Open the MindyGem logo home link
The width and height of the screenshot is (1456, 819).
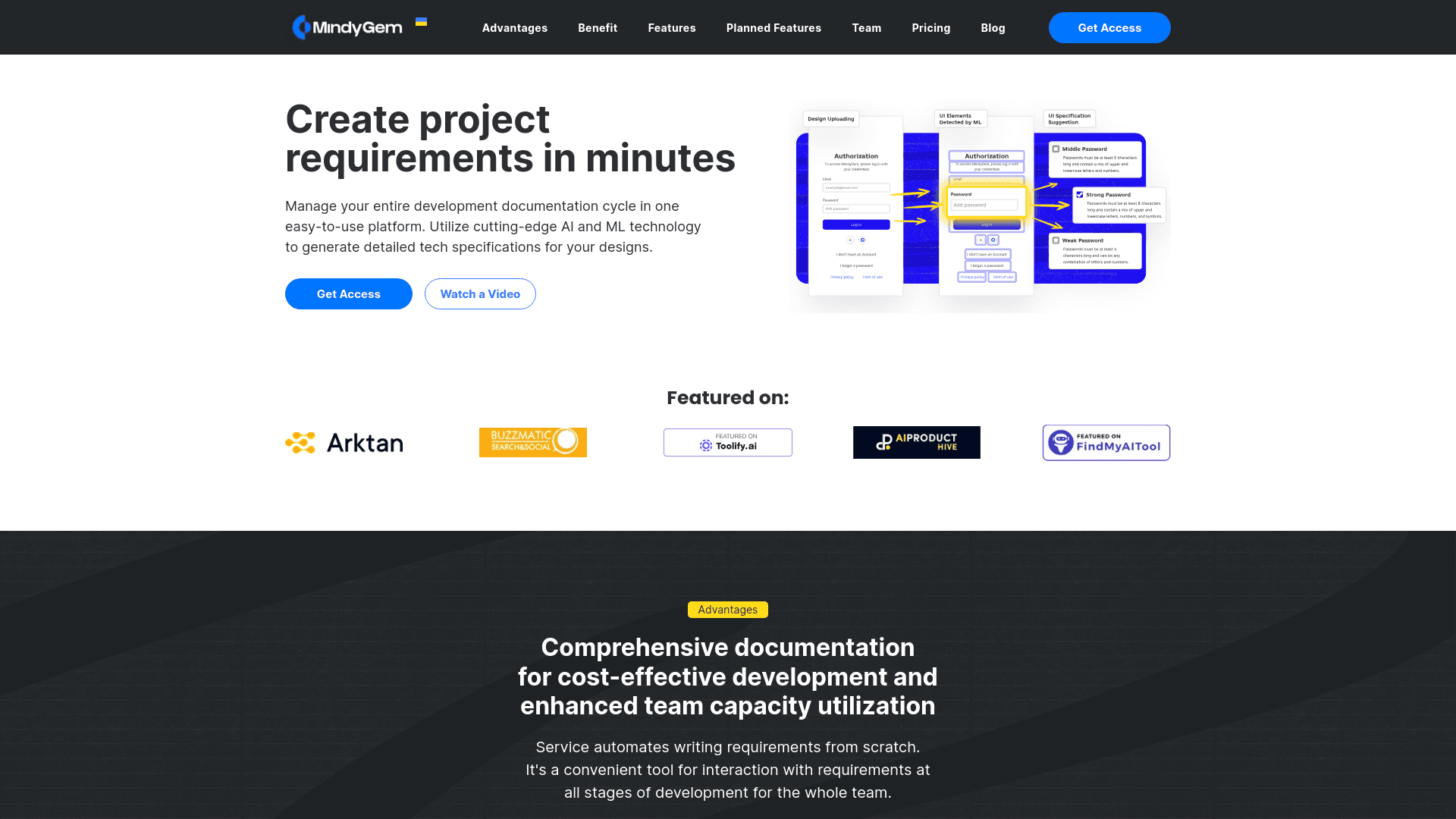347,27
